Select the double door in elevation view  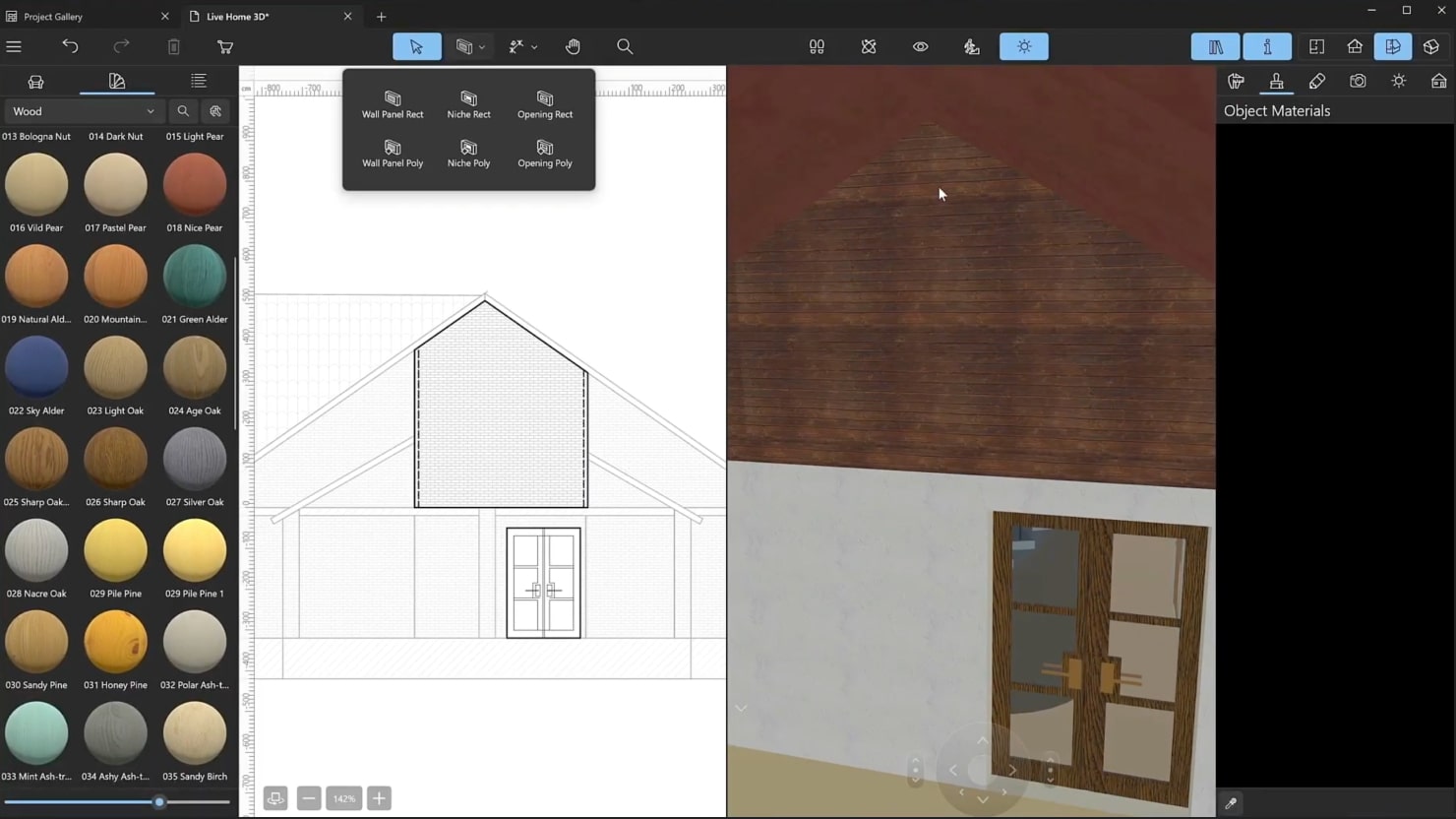pyautogui.click(x=543, y=583)
